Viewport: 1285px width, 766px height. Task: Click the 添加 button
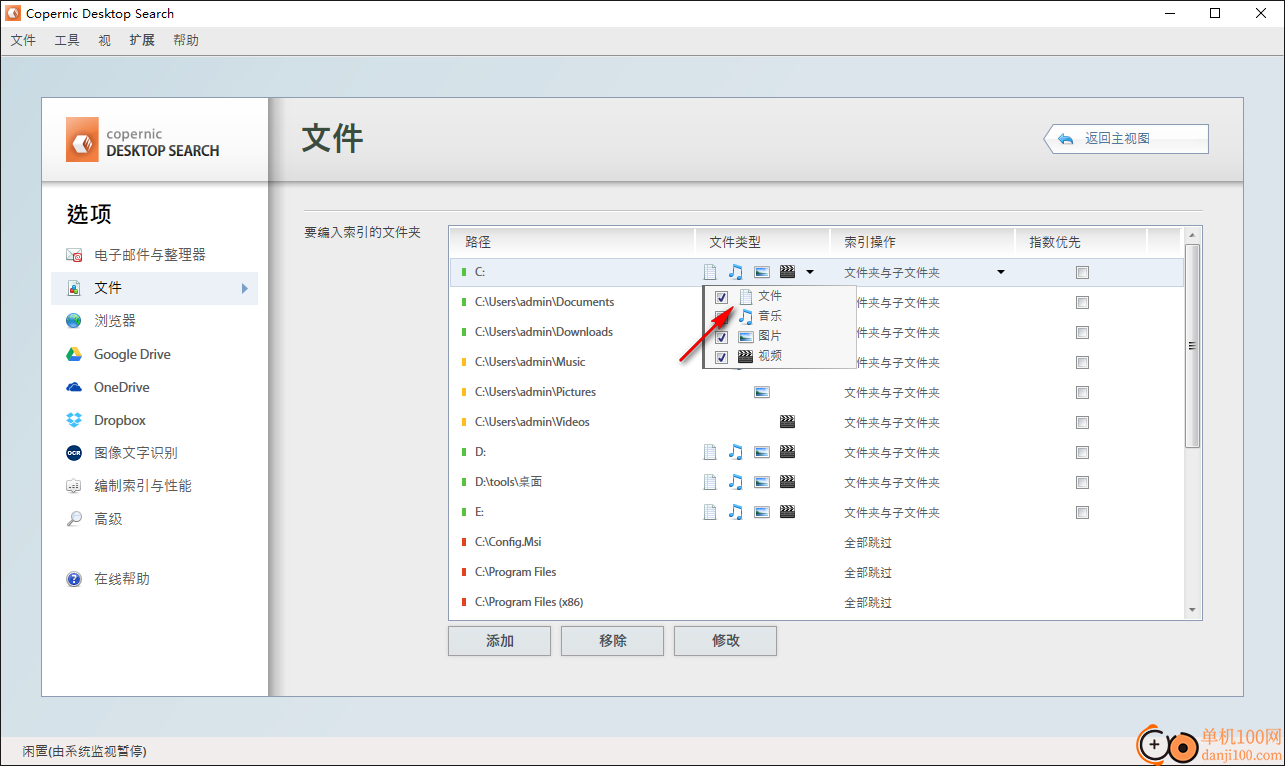(499, 641)
